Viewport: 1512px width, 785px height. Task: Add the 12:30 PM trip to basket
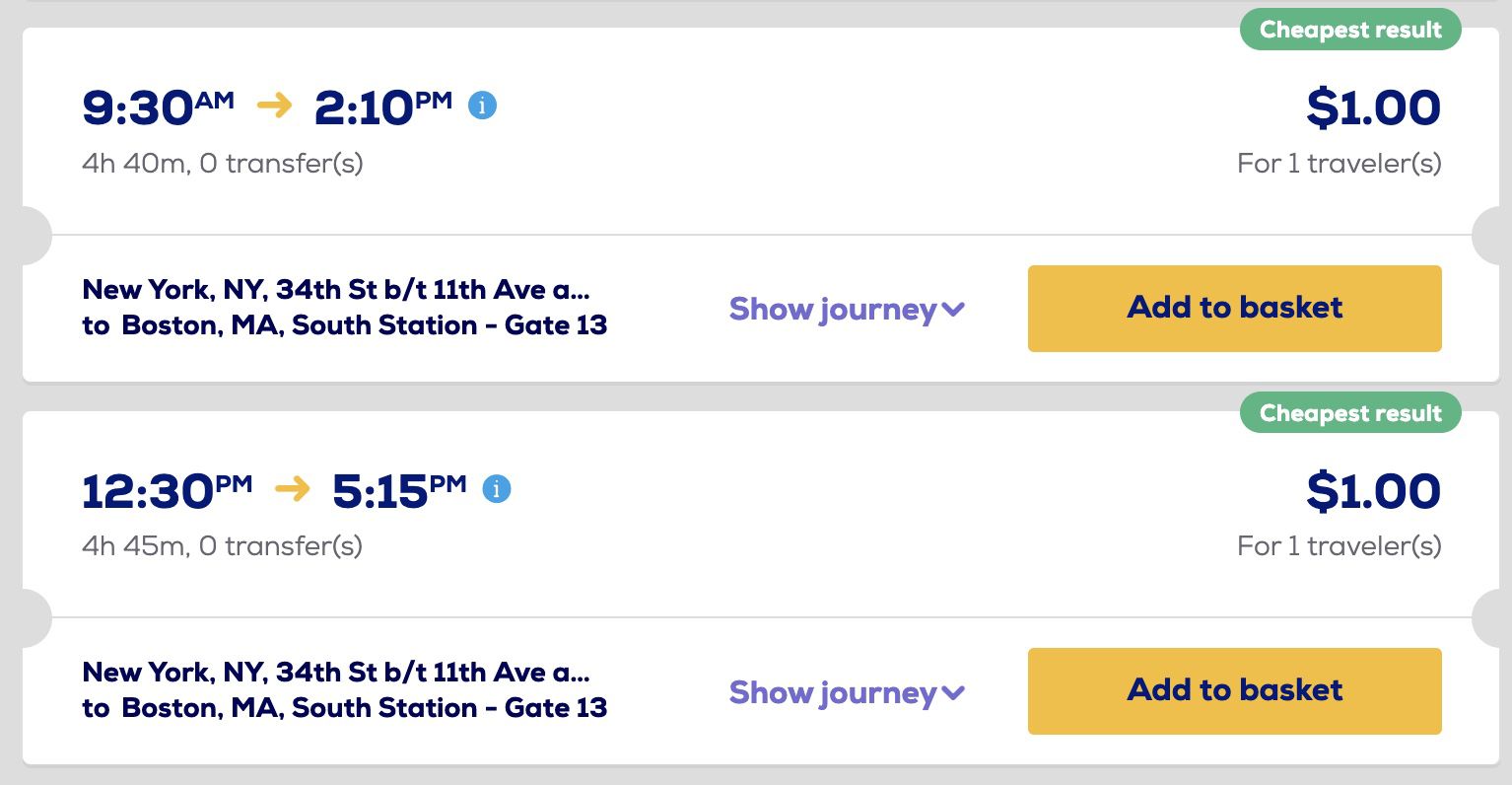tap(1233, 691)
